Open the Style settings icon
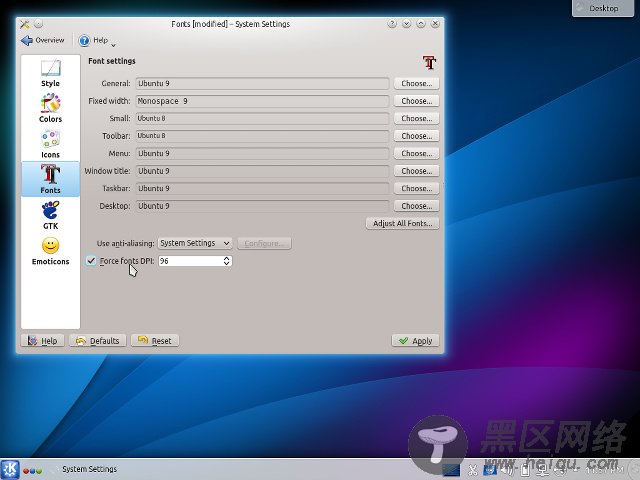Screen dimensions: 640x480 pyautogui.click(x=50, y=73)
